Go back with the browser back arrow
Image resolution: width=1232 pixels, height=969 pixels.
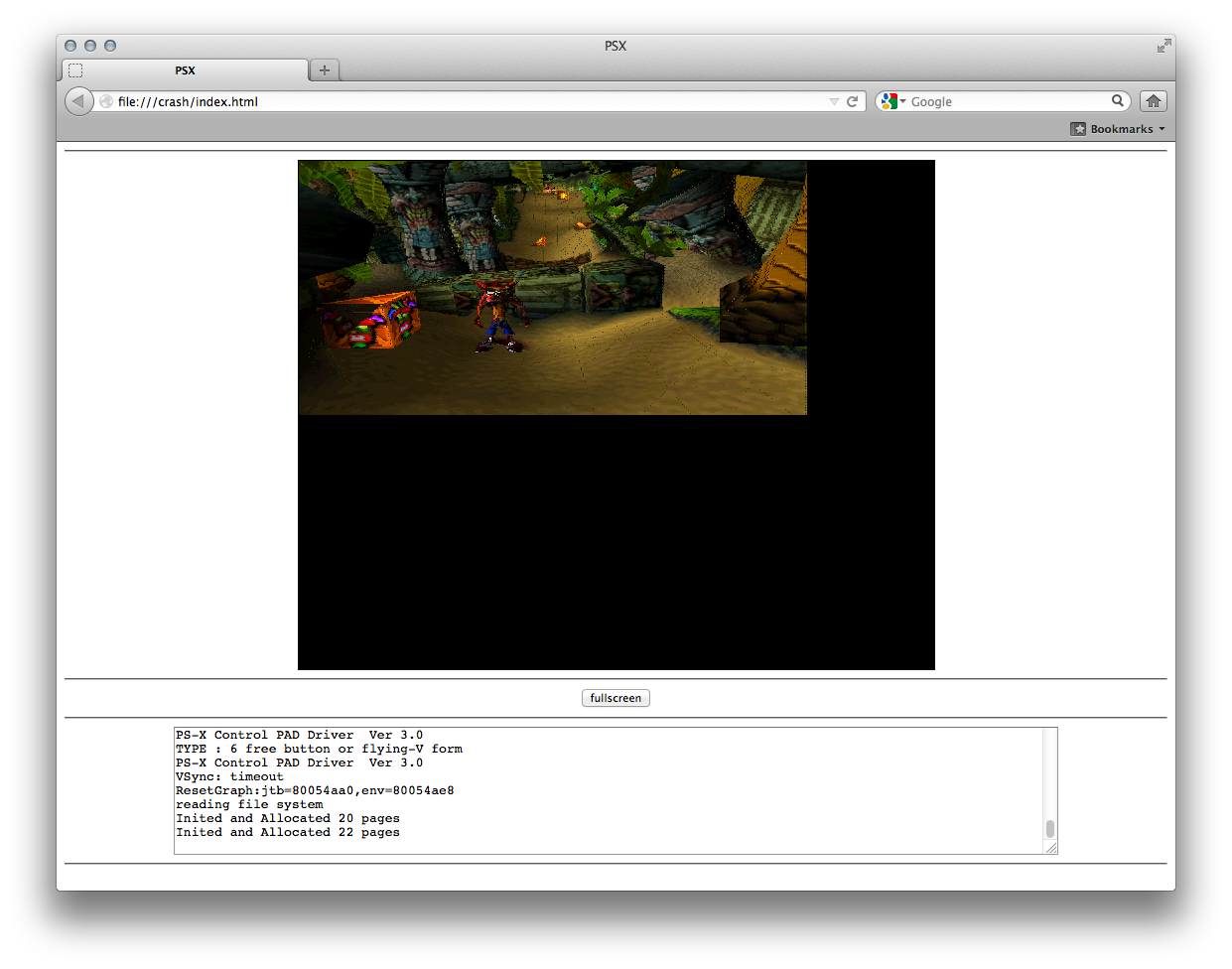pos(78,101)
